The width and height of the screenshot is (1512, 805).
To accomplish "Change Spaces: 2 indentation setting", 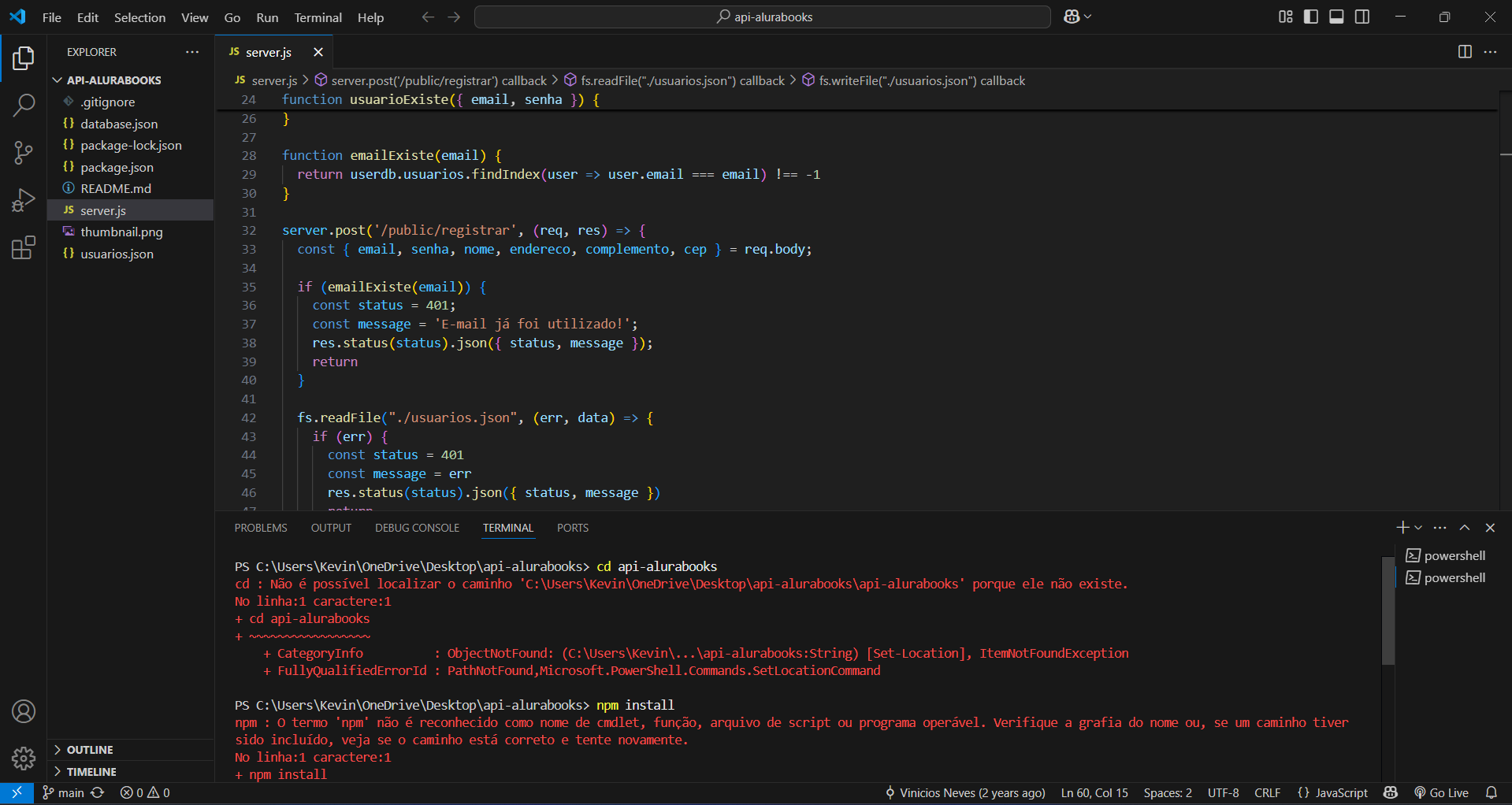I will (1168, 793).
